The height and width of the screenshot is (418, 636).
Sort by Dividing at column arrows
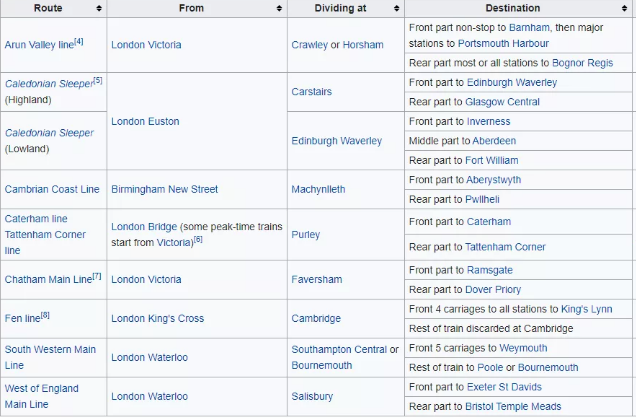tap(396, 8)
